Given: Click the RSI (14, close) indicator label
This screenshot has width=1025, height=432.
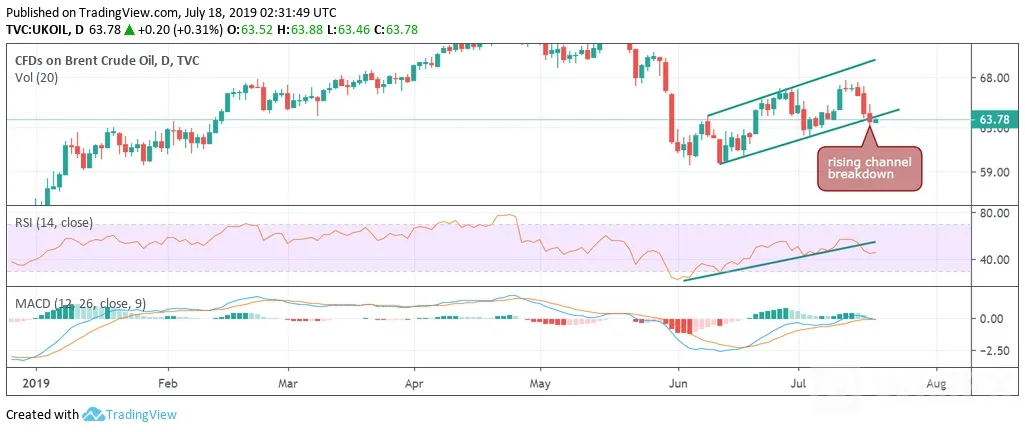Looking at the screenshot, I should tap(54, 223).
